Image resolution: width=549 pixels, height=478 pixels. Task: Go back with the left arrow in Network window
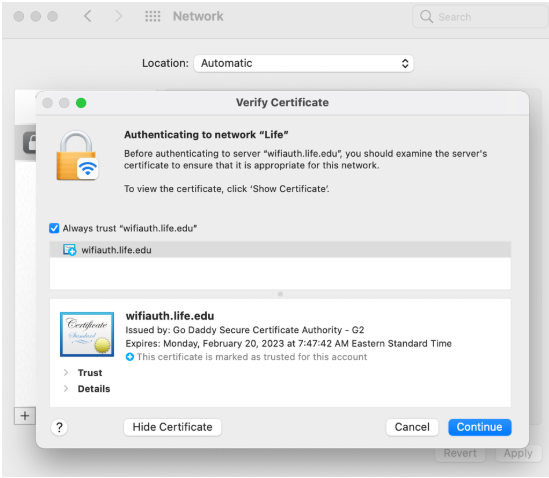(88, 16)
